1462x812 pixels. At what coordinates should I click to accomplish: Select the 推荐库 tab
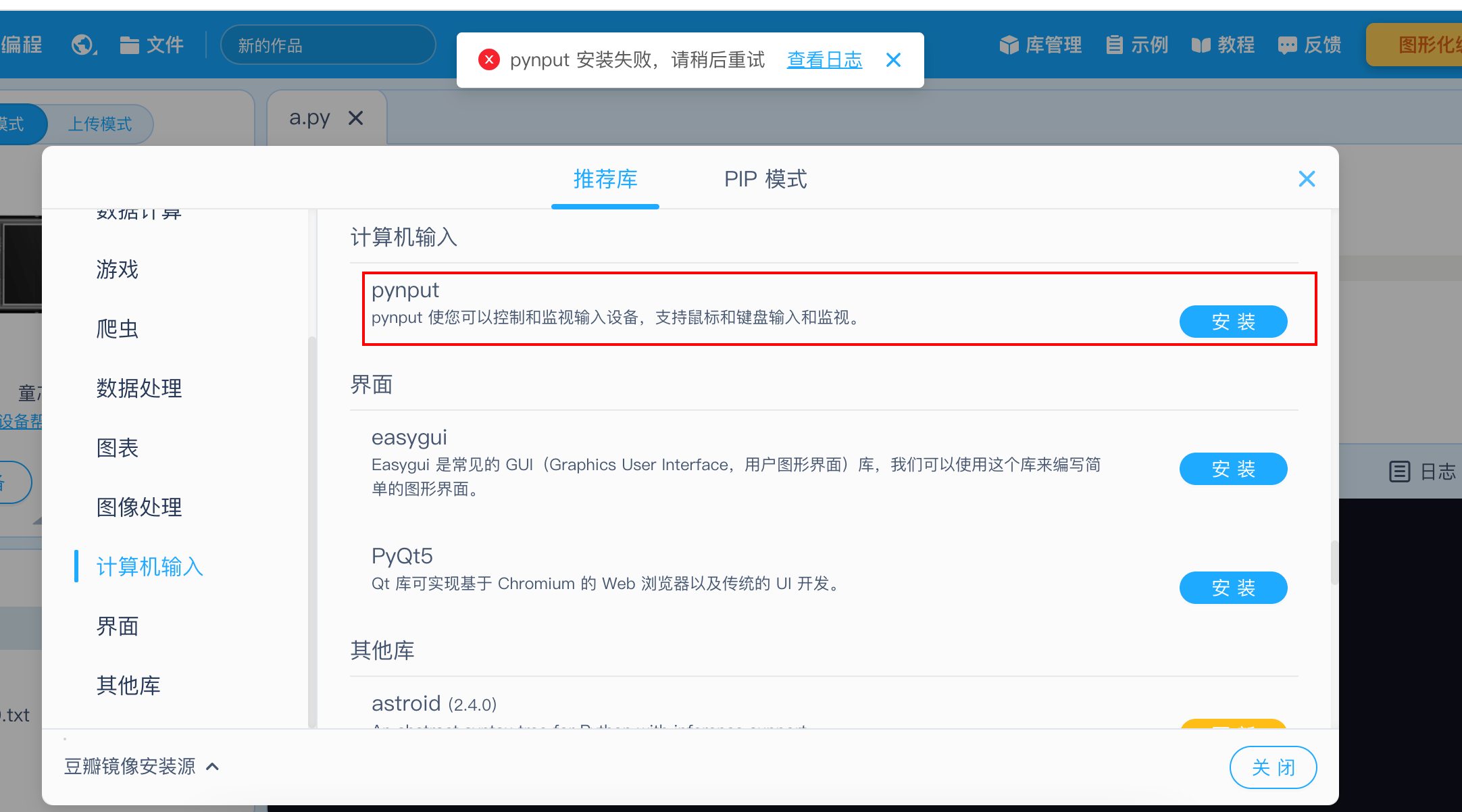(x=605, y=179)
